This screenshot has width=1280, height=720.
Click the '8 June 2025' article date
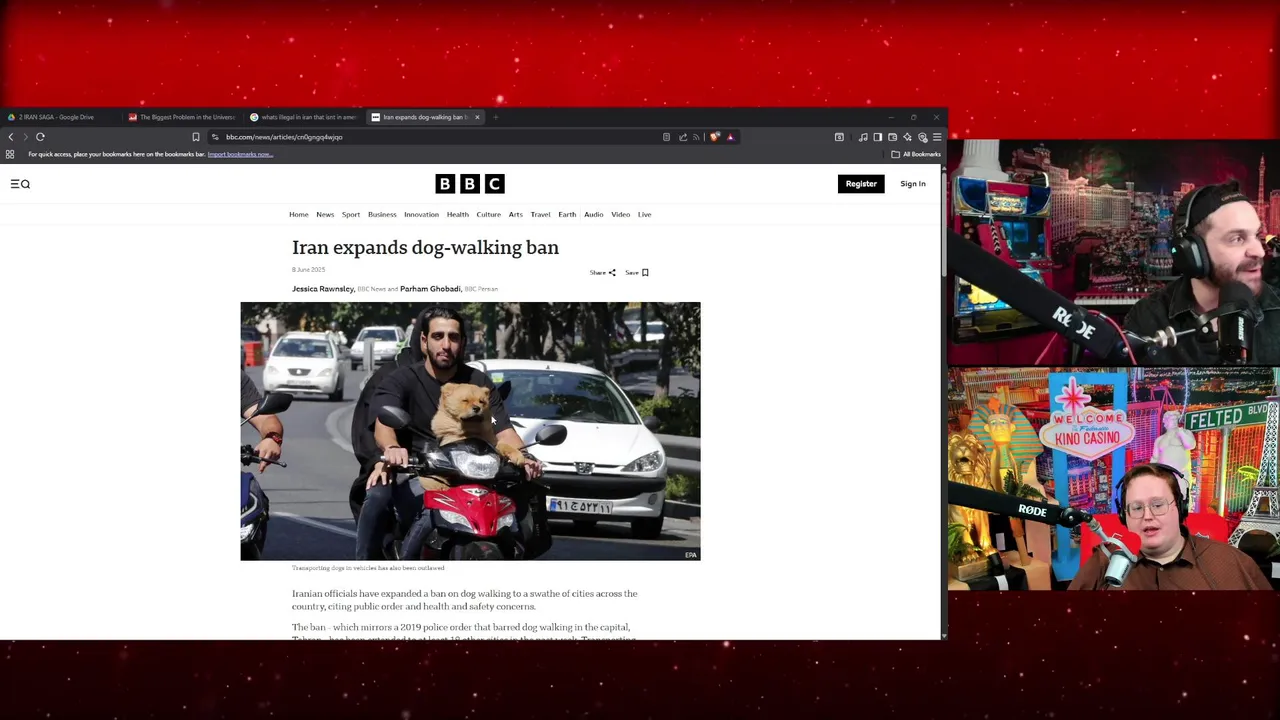click(x=308, y=270)
